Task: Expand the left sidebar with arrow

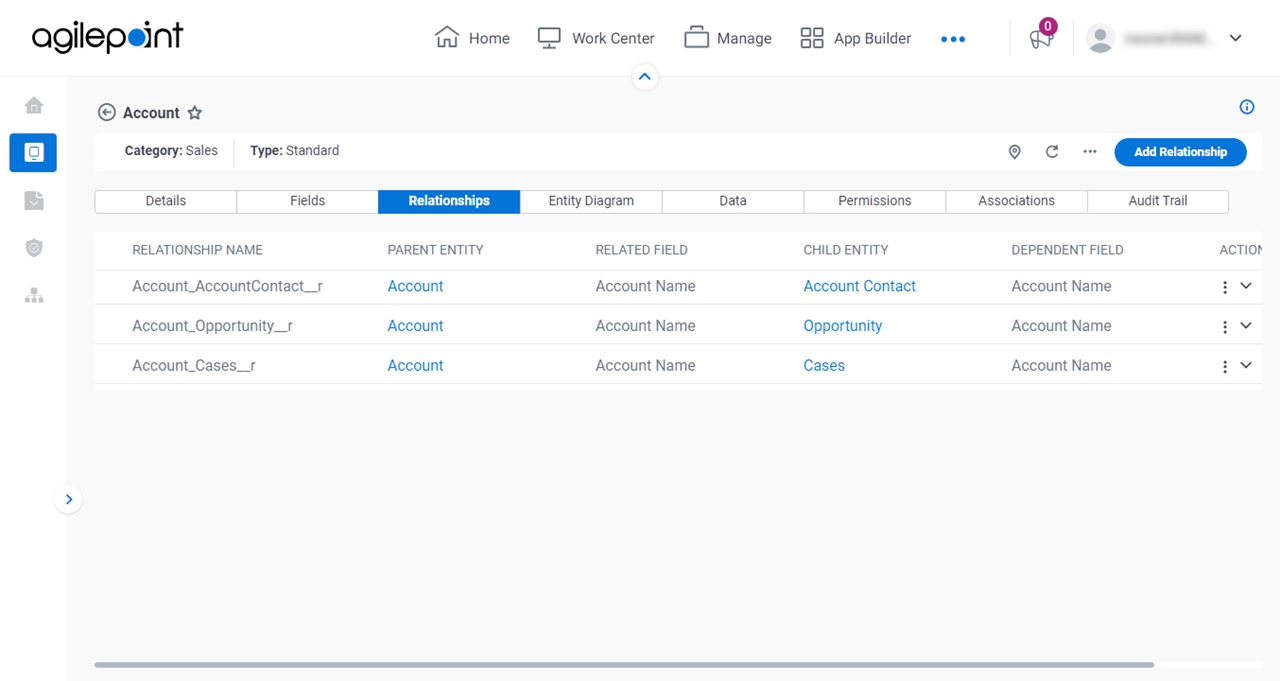Action: pyautogui.click(x=68, y=499)
